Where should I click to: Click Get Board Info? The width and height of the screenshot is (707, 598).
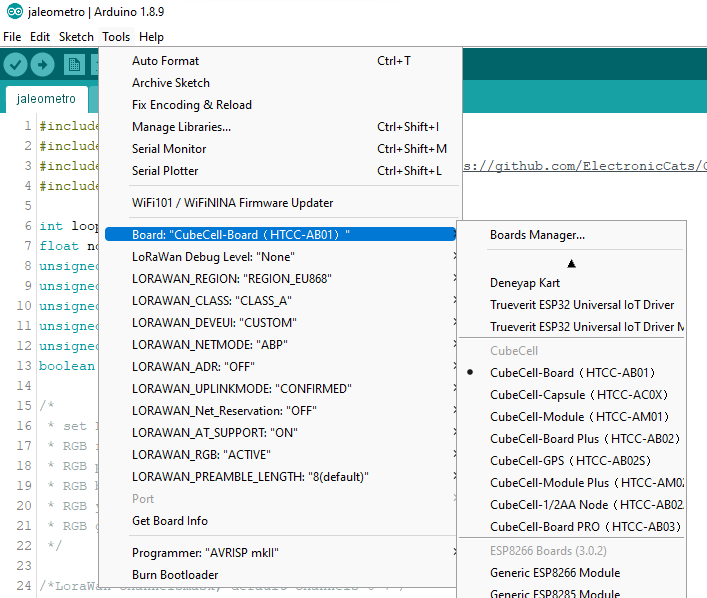coord(280,521)
